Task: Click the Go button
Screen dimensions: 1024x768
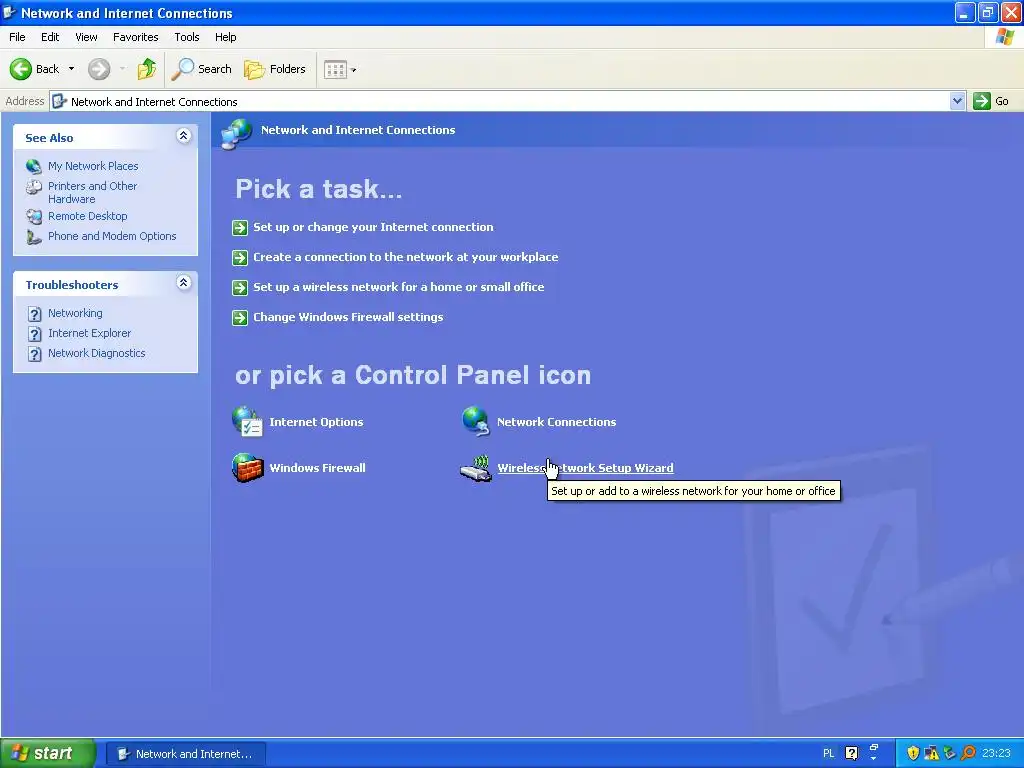Action: click(991, 101)
